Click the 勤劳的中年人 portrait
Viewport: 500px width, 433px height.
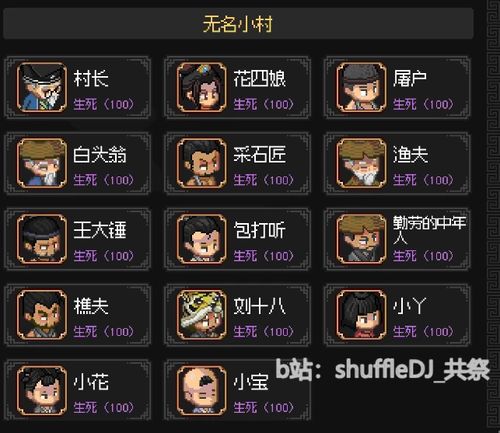click(x=361, y=239)
